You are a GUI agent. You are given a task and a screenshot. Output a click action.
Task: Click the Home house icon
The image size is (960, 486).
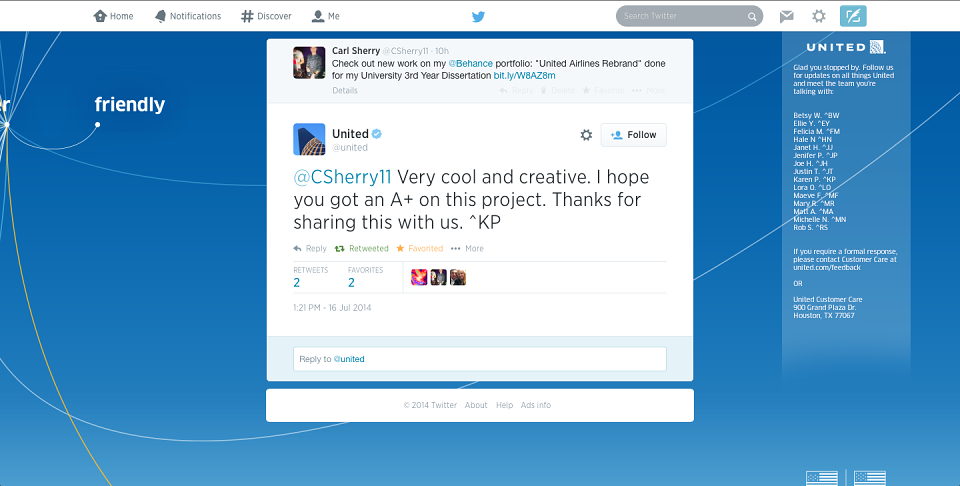point(100,16)
